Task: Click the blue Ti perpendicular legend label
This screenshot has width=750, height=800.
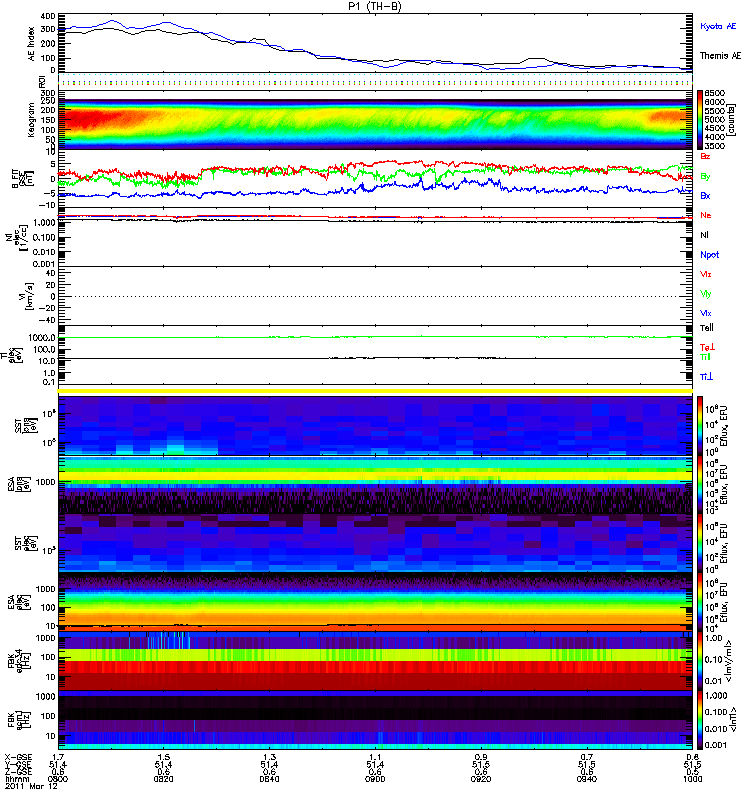Action: (706, 377)
